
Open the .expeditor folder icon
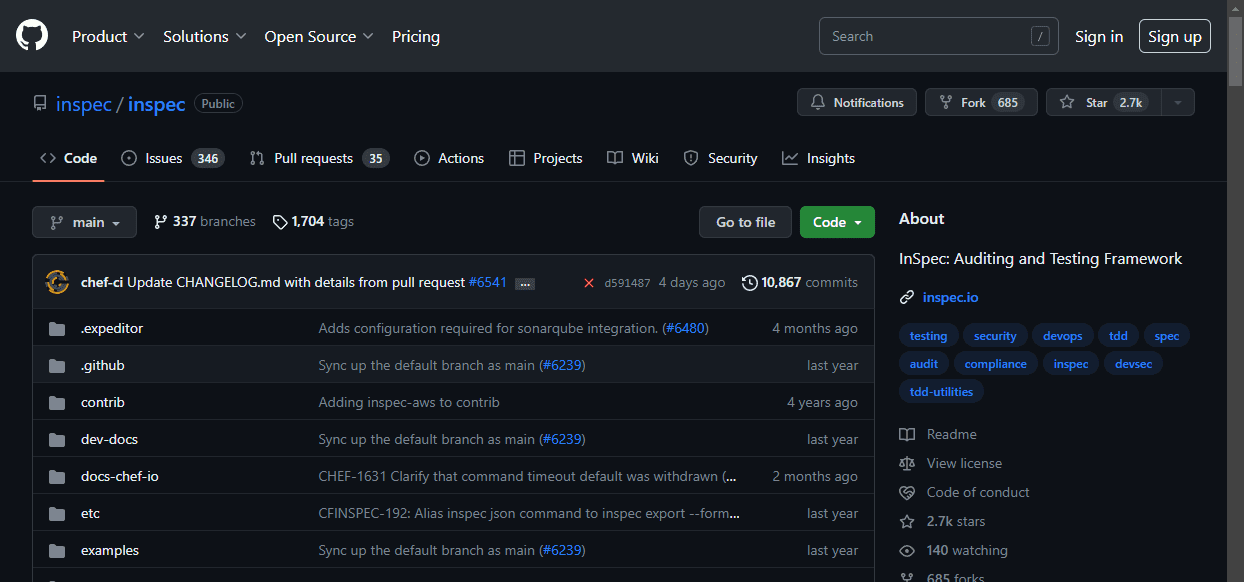point(57,328)
